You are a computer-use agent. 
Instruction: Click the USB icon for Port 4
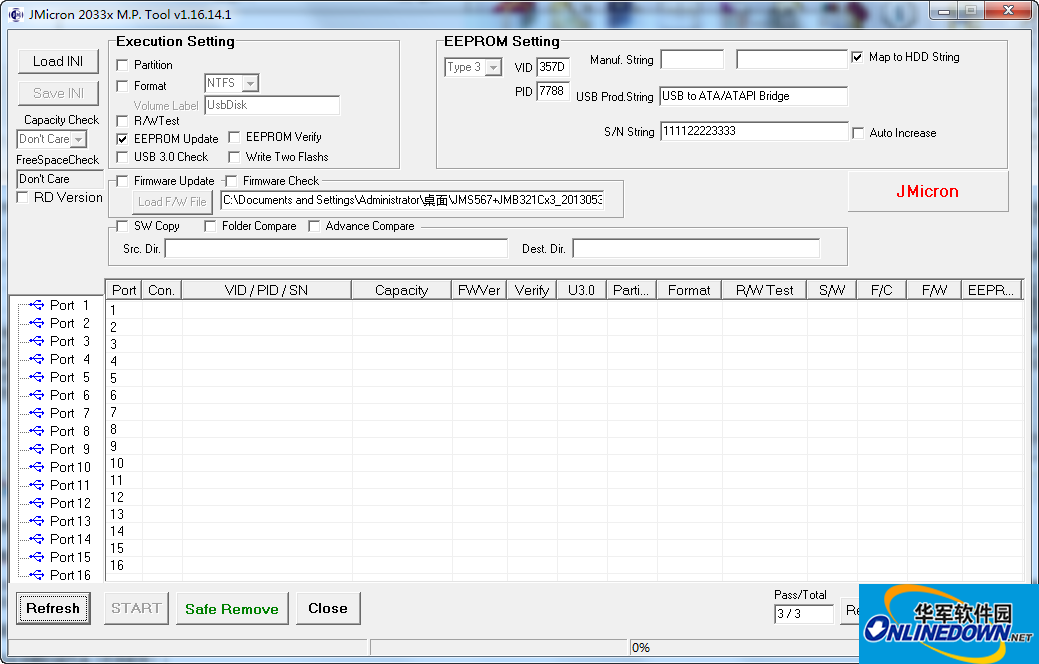[36, 359]
